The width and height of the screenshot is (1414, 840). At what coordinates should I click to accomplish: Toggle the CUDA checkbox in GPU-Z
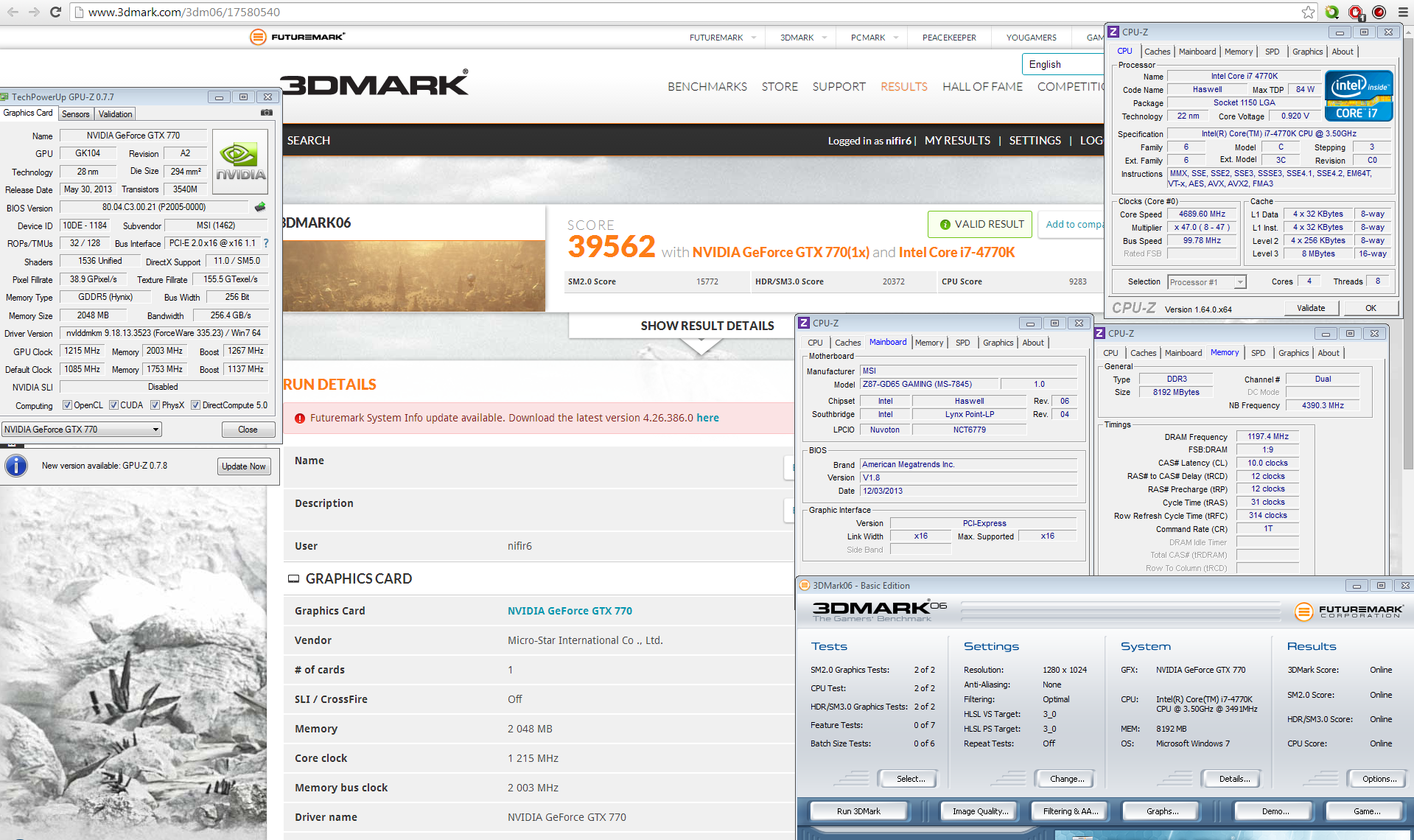113,405
